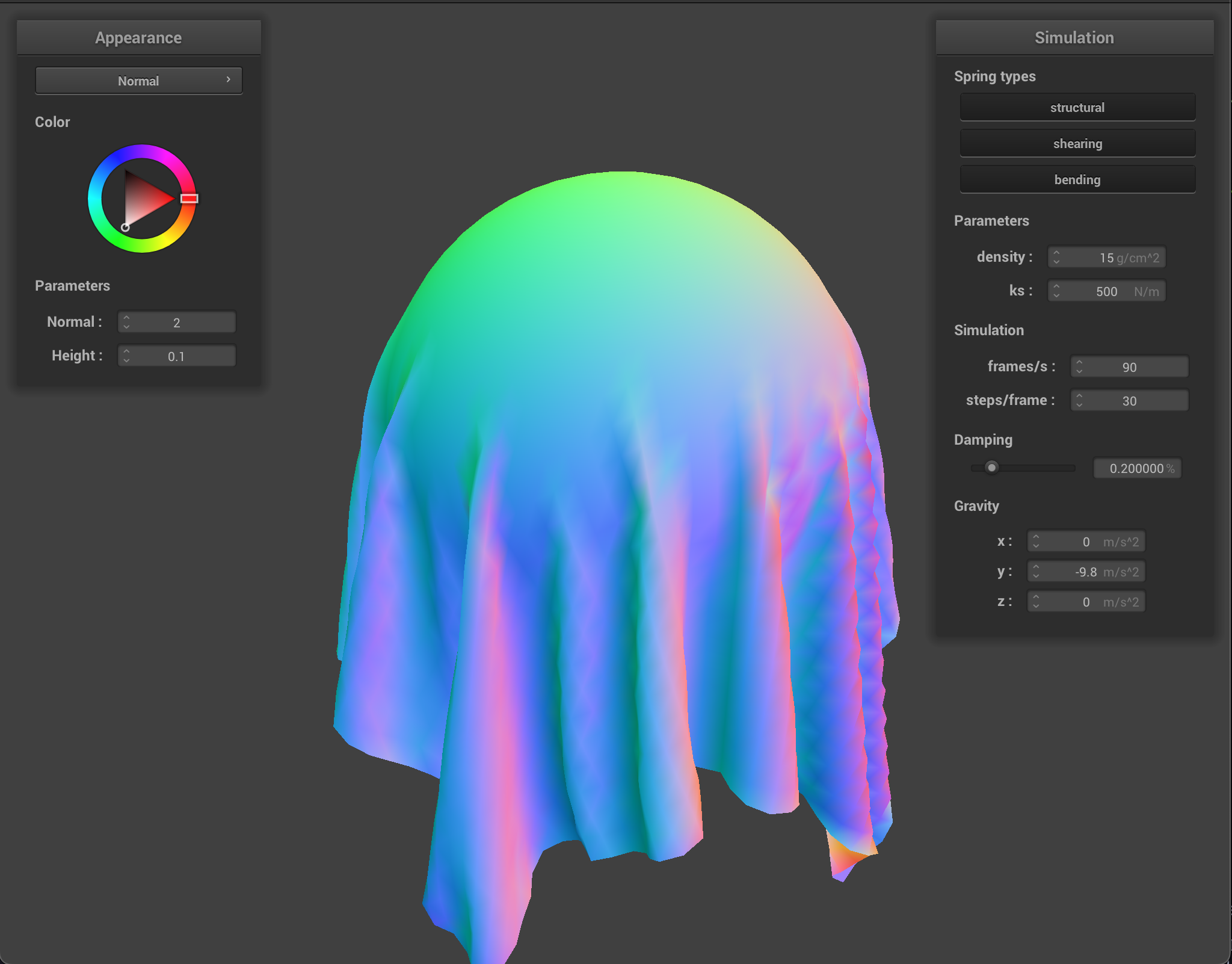Viewport: 1232px width, 964px height.
Task: Toggle bending springs
Action: (1077, 179)
